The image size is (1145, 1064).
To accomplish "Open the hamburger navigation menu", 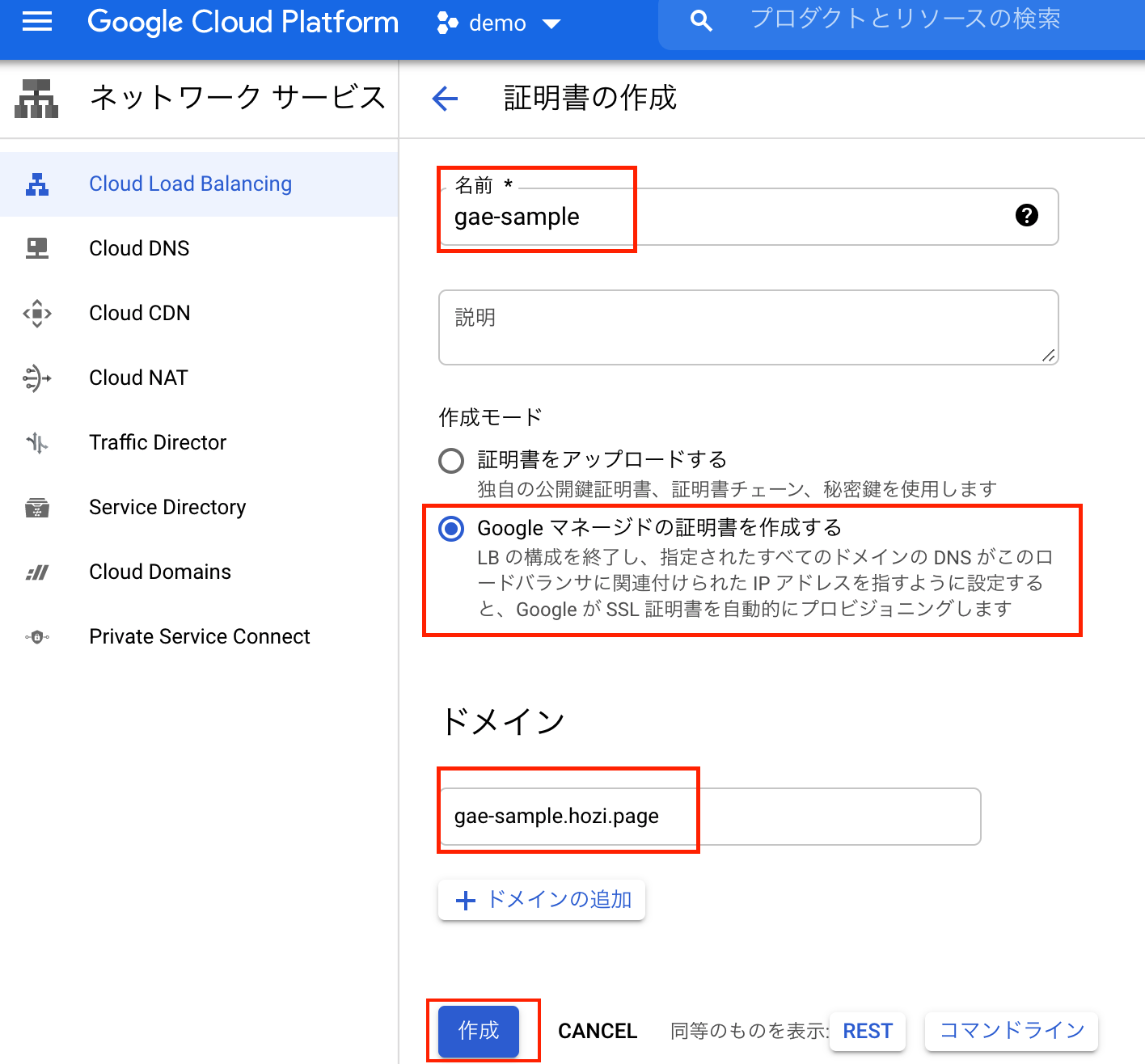I will click(37, 22).
